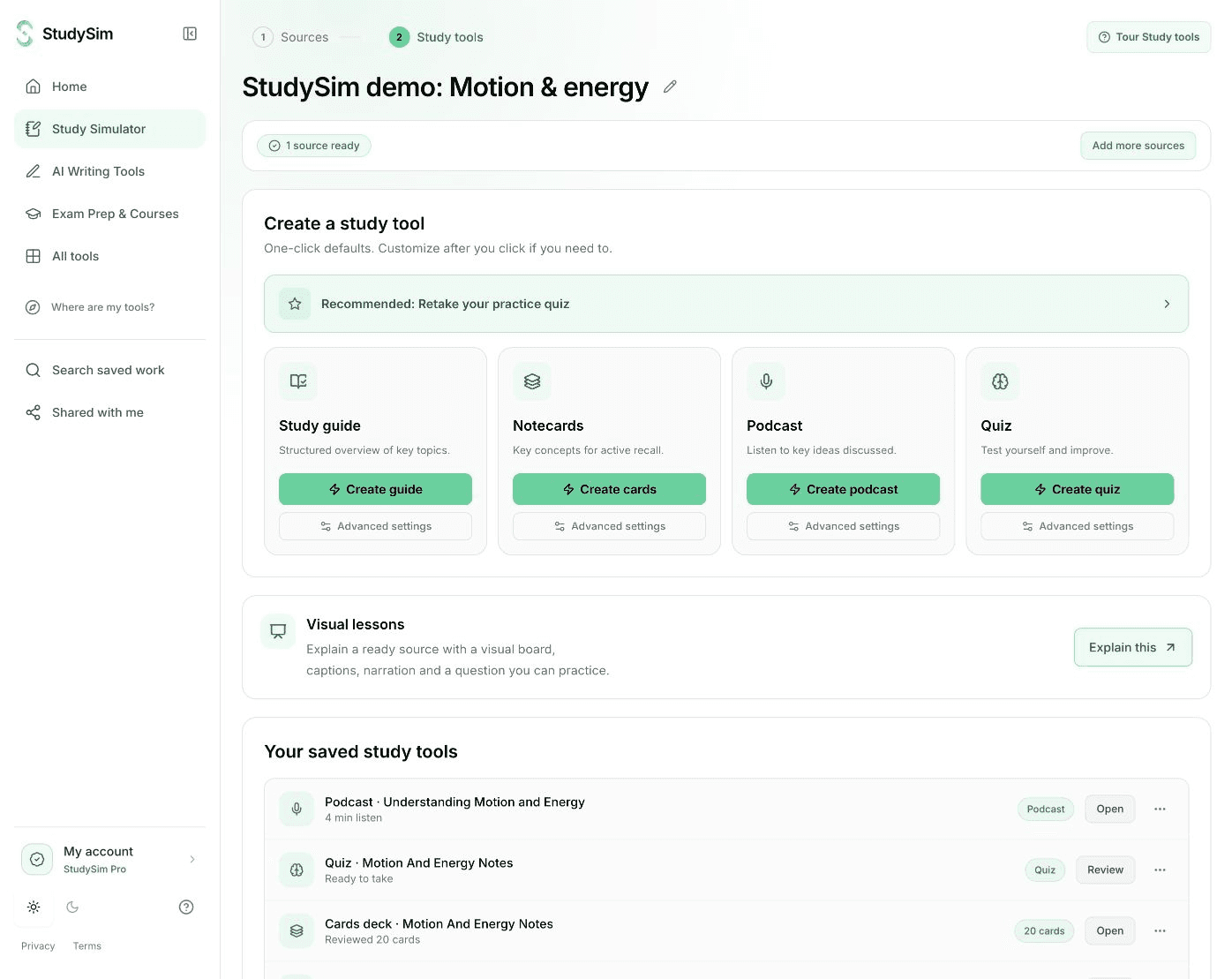The height and width of the screenshot is (979, 1232).
Task: Click Add more sources button
Action: (1138, 146)
